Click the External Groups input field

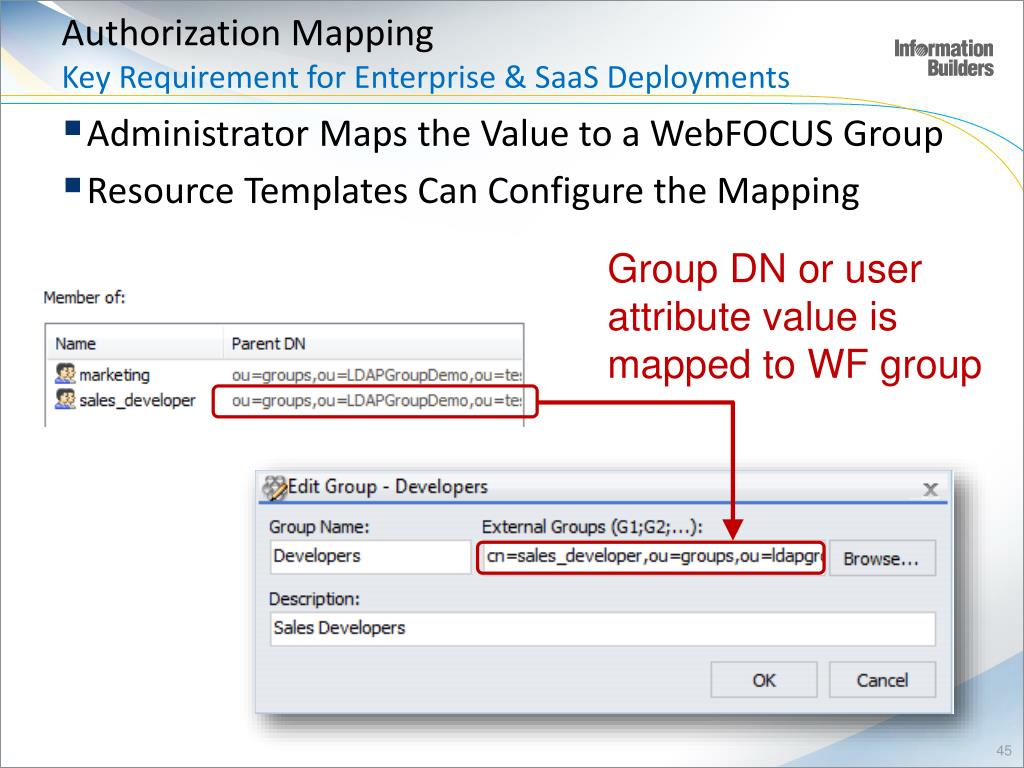tap(651, 556)
